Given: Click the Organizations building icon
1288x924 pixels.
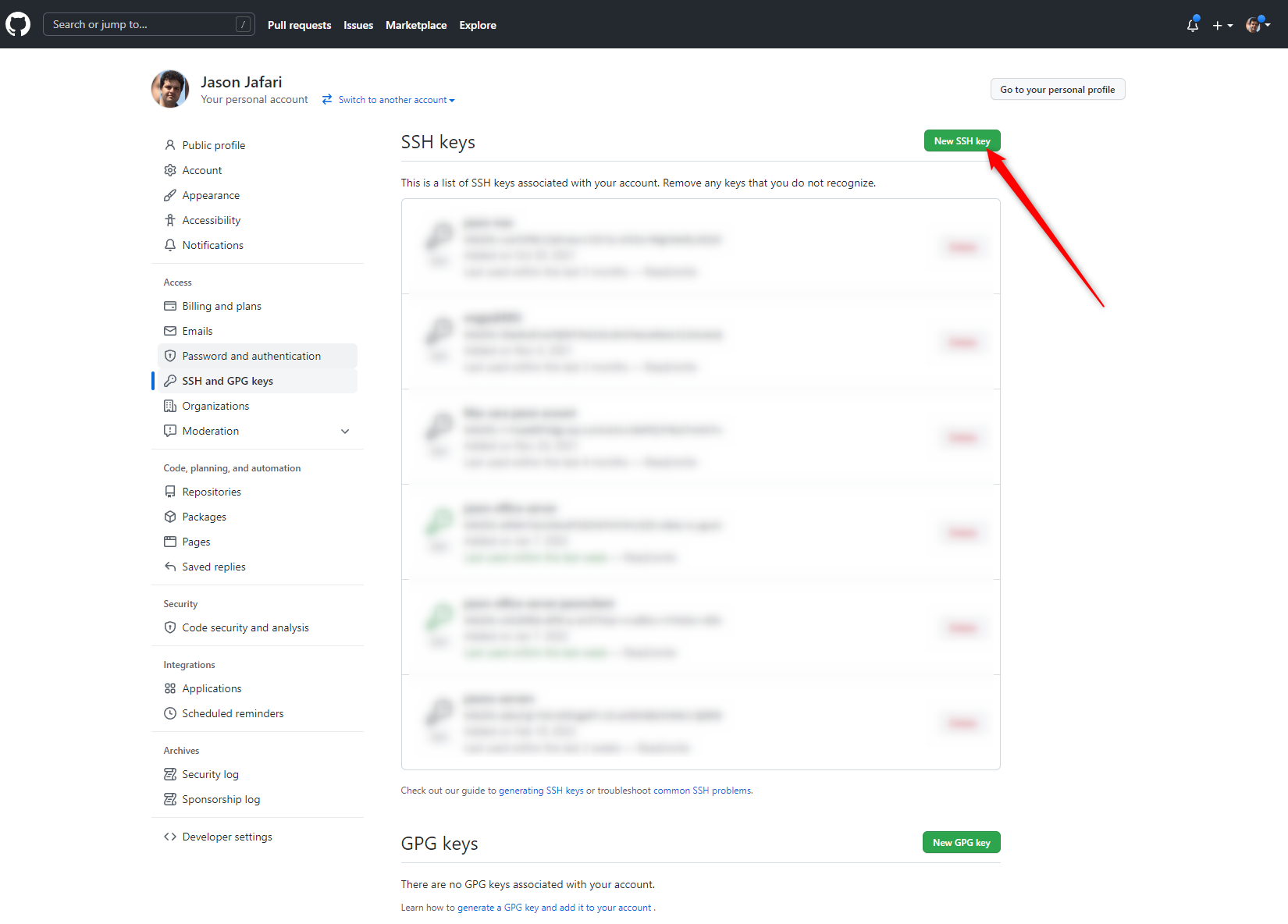Looking at the screenshot, I should pyautogui.click(x=170, y=406).
